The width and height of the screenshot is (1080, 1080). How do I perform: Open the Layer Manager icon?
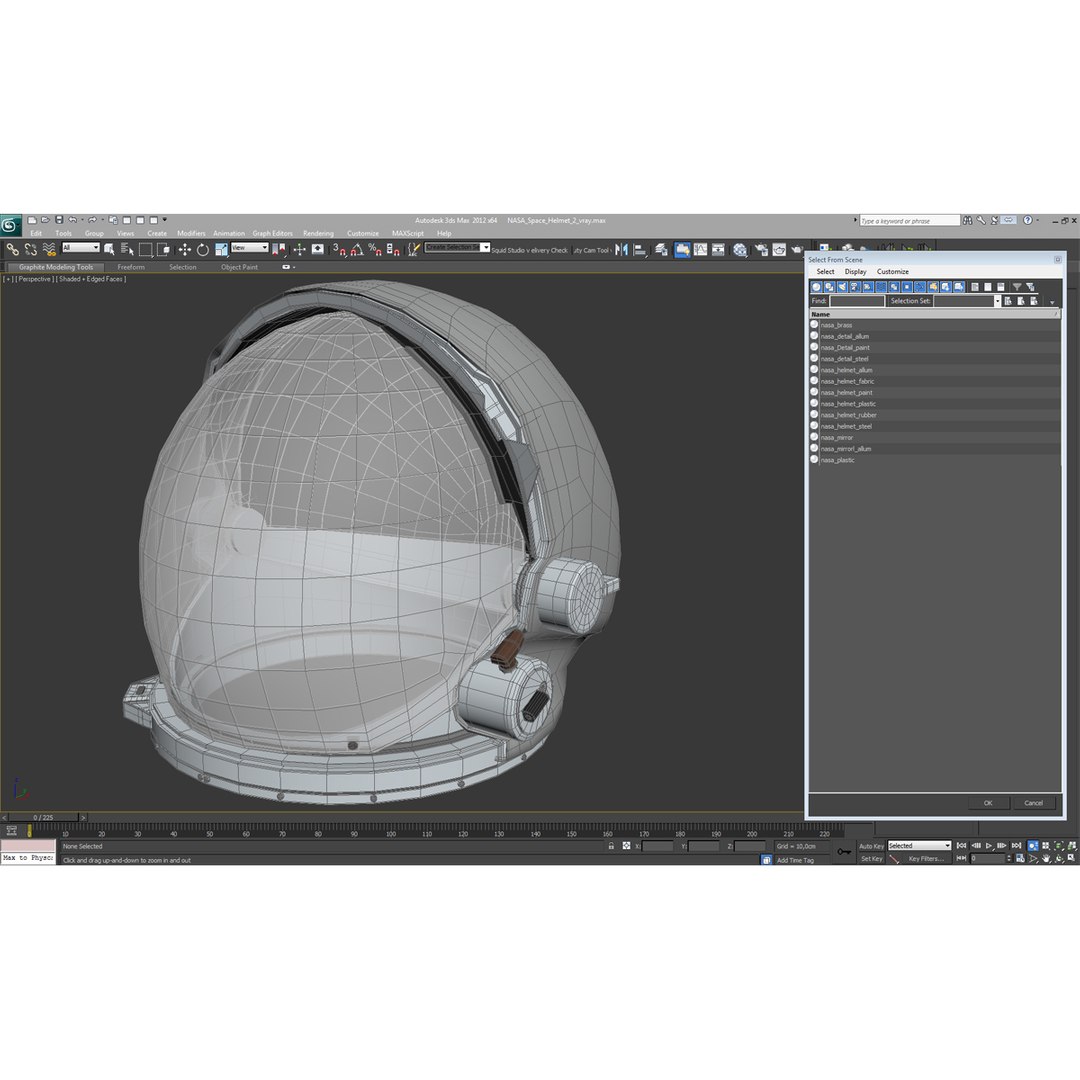661,249
